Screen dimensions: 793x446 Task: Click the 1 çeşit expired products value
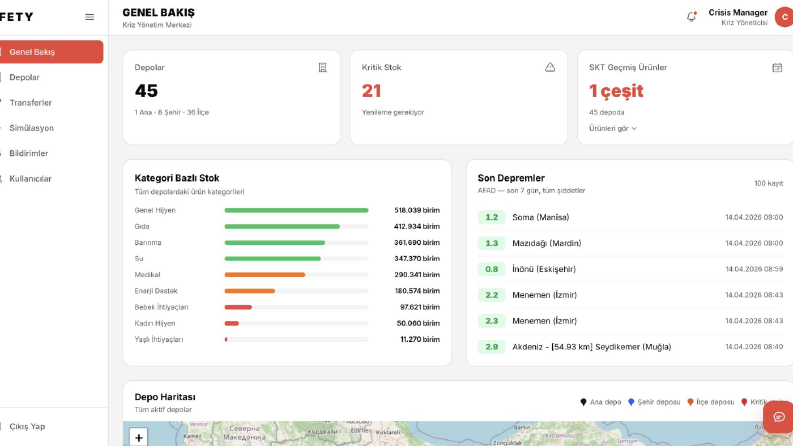616,91
